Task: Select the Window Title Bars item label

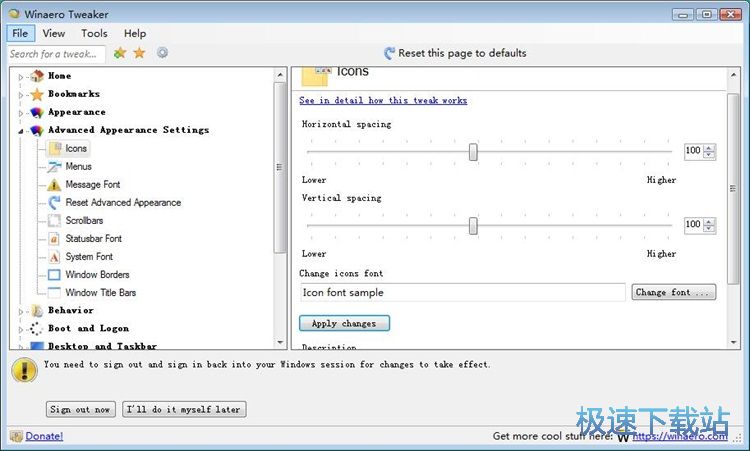Action: pos(101,293)
